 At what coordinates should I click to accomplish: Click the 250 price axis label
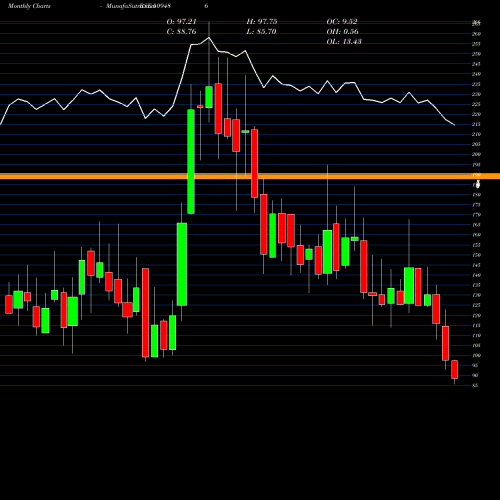coord(476,54)
